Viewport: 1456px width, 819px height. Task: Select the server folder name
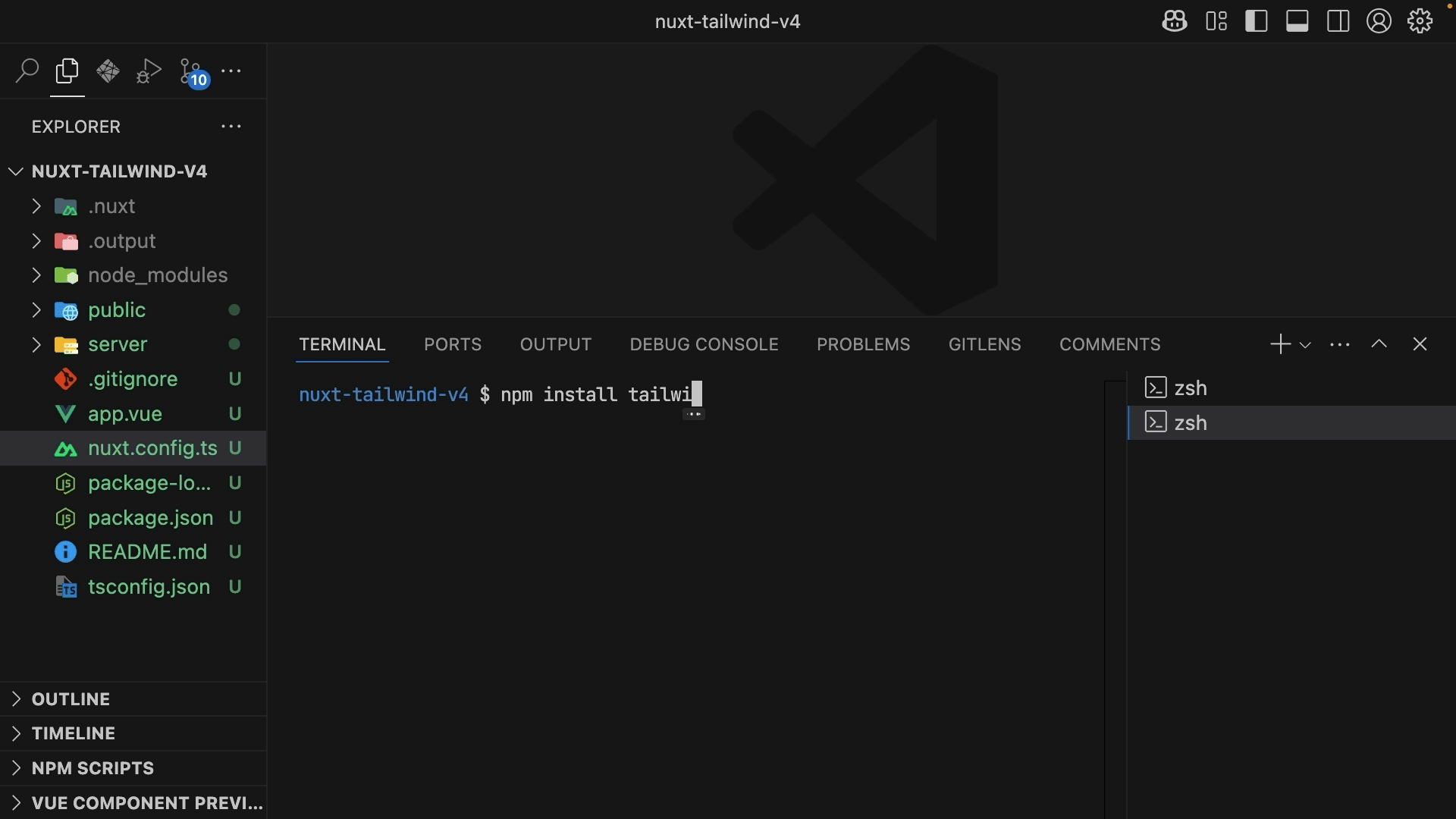click(118, 344)
